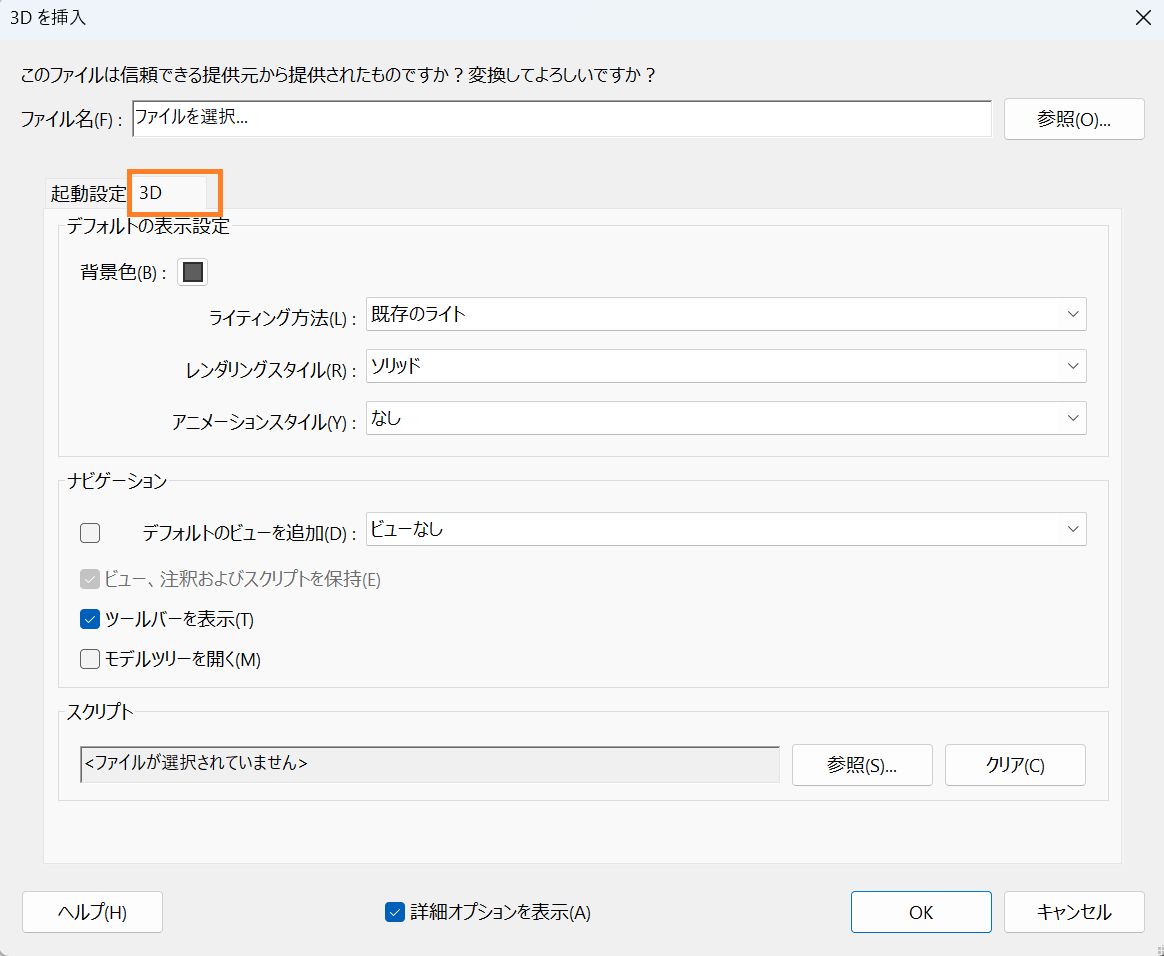Disable the ツールバーを表示 checkbox

click(x=89, y=619)
